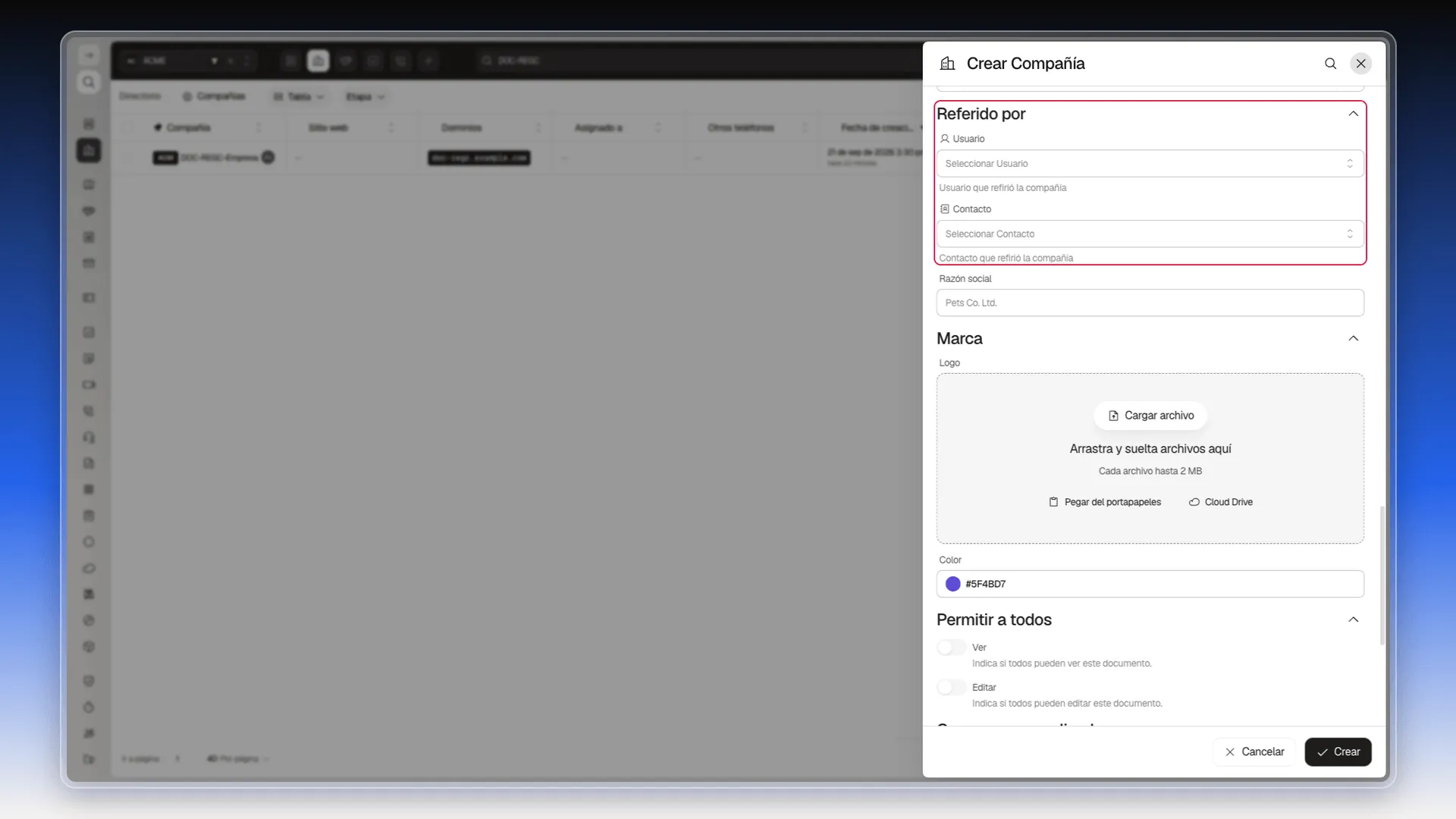Click the Cancelar button
Image resolution: width=1456 pixels, height=819 pixels.
1254,752
